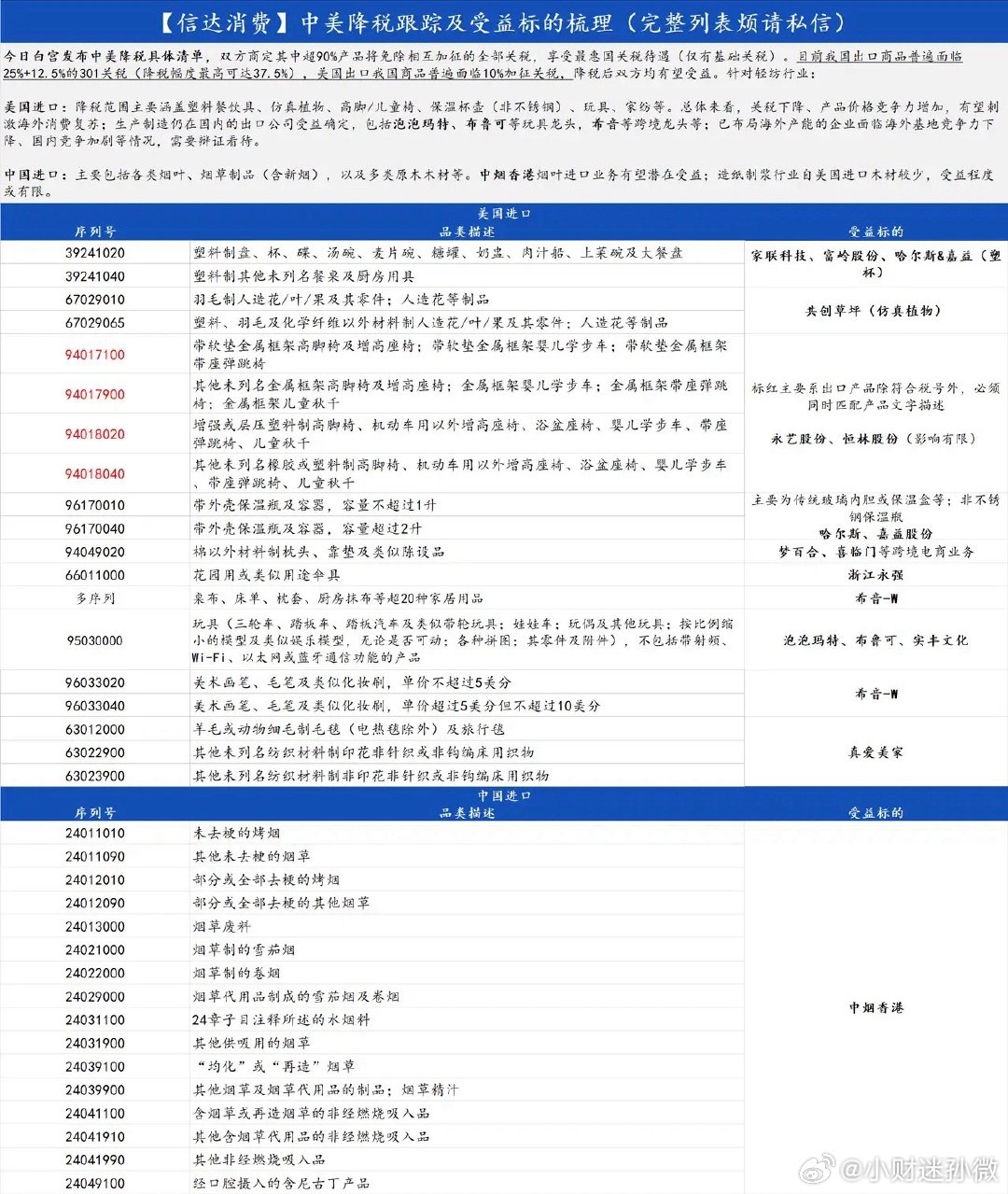Click the 多序列 cell

tap(95, 598)
